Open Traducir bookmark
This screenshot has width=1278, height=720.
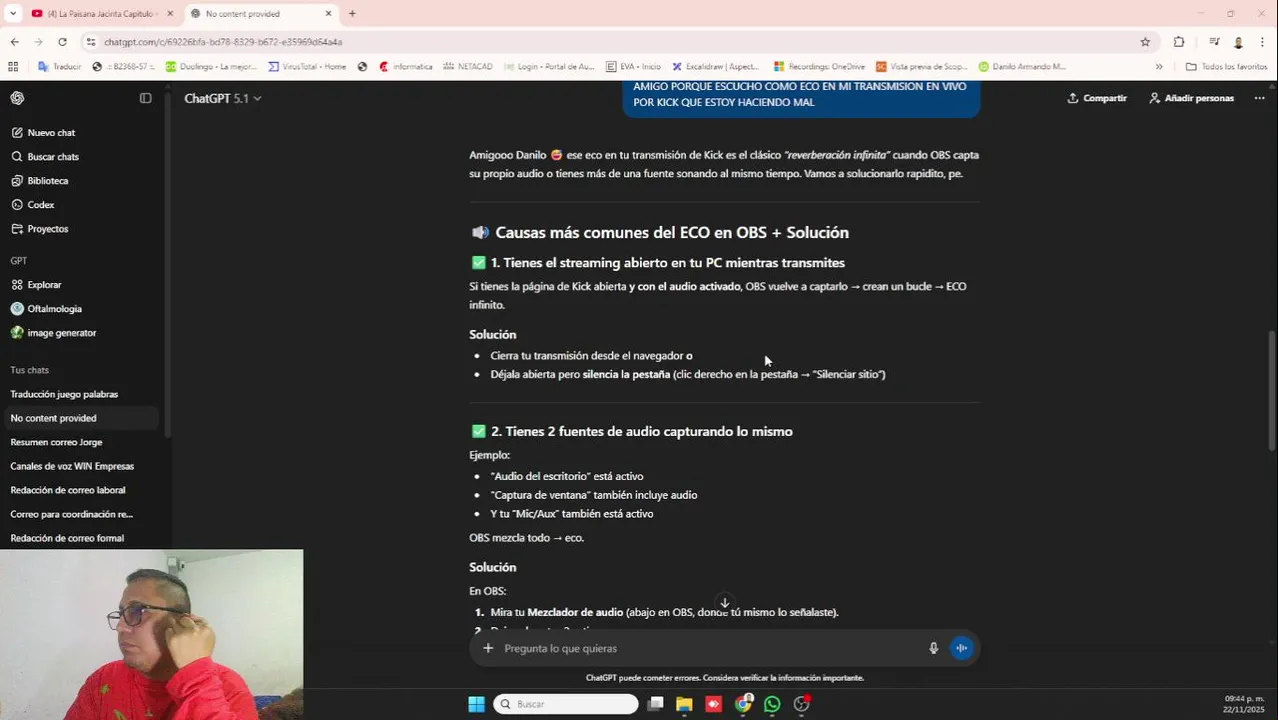(60, 66)
